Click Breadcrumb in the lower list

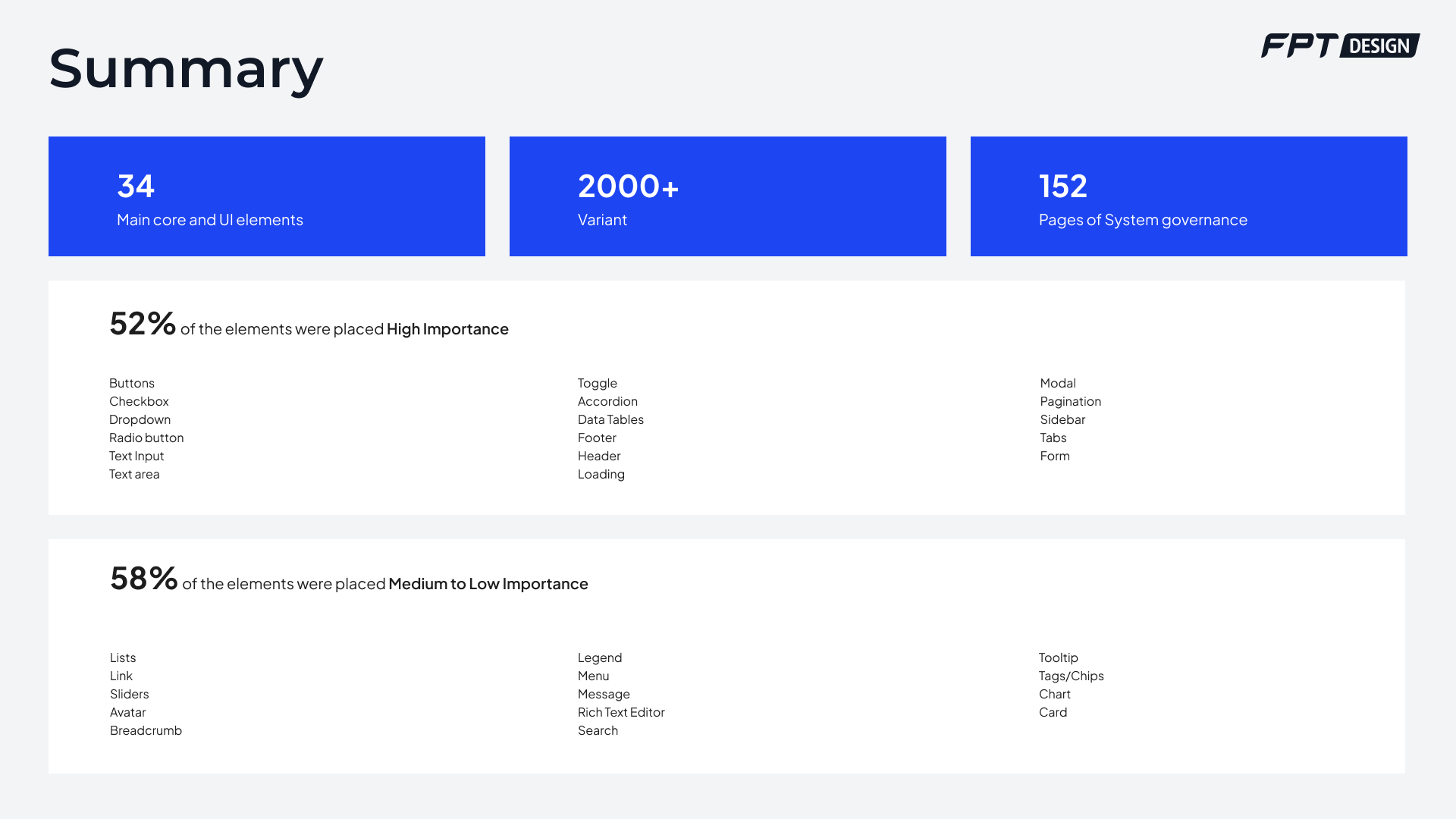[146, 730]
